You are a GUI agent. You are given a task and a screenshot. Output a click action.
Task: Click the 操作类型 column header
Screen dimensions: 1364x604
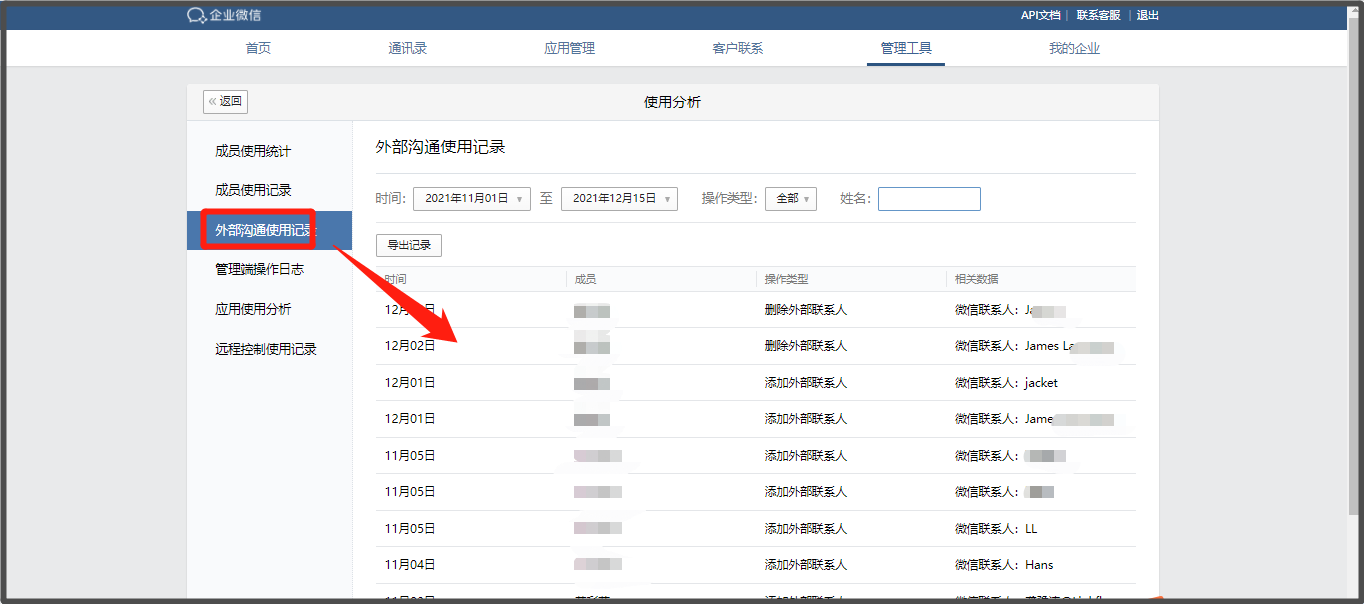click(786, 279)
